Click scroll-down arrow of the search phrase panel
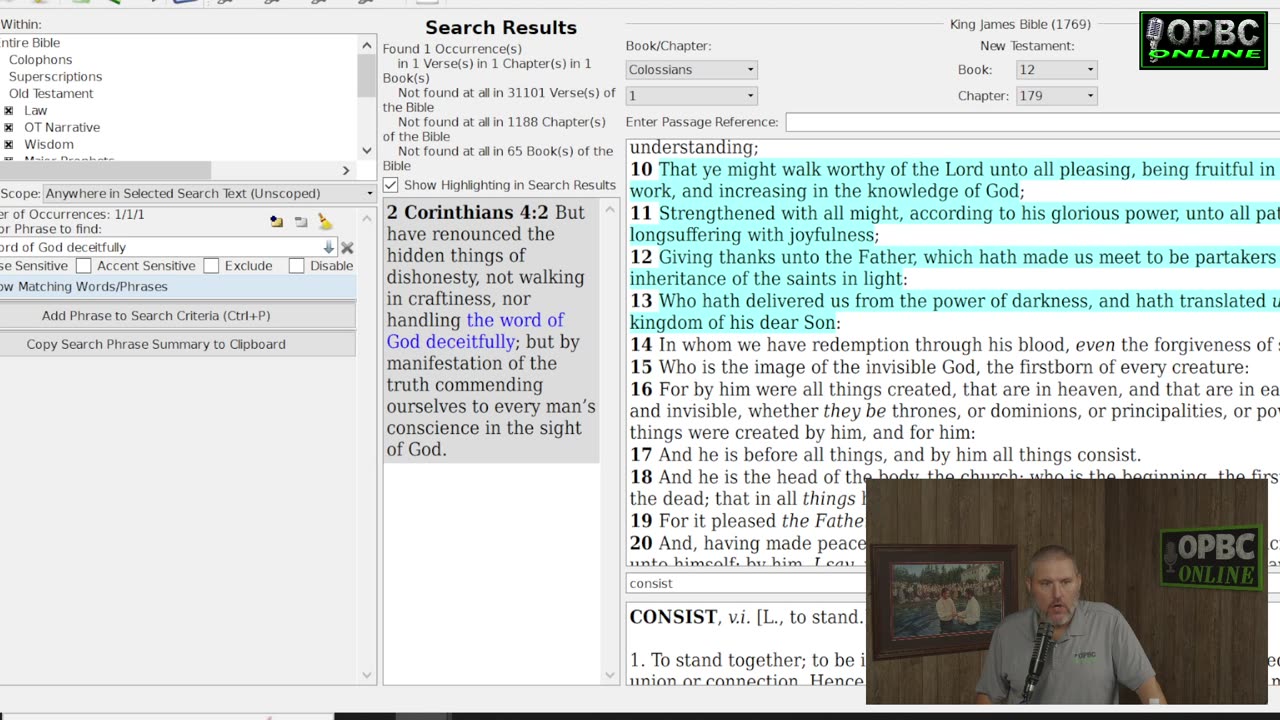 [366, 675]
